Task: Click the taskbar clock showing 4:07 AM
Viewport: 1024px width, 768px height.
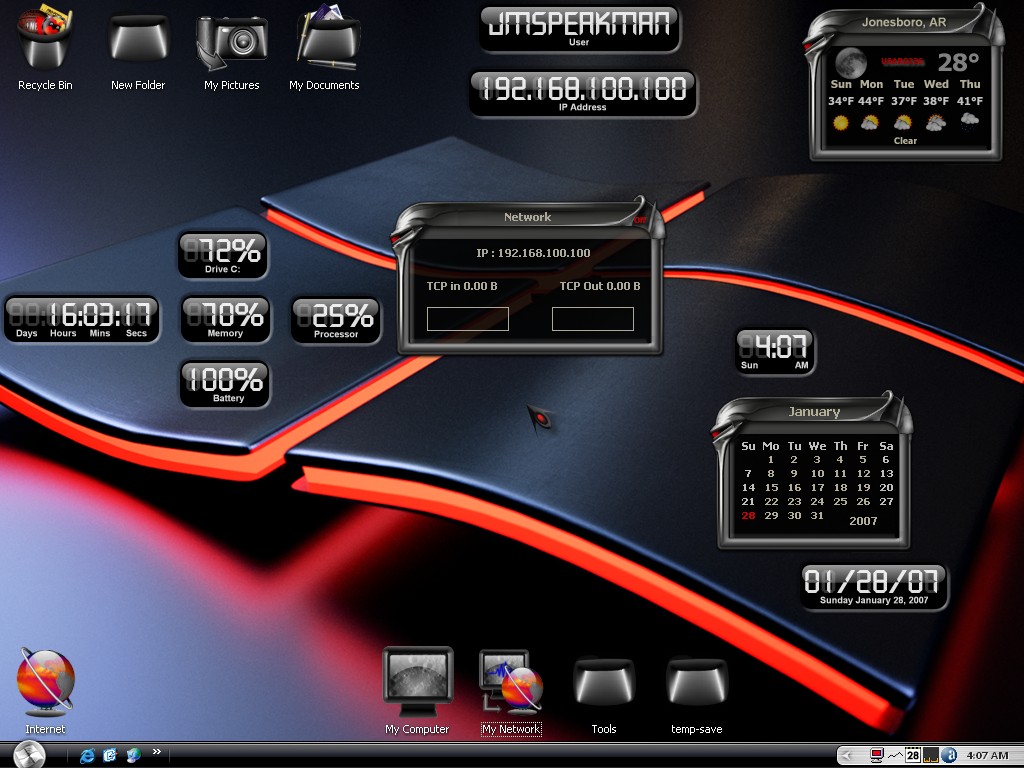Action: pos(987,756)
